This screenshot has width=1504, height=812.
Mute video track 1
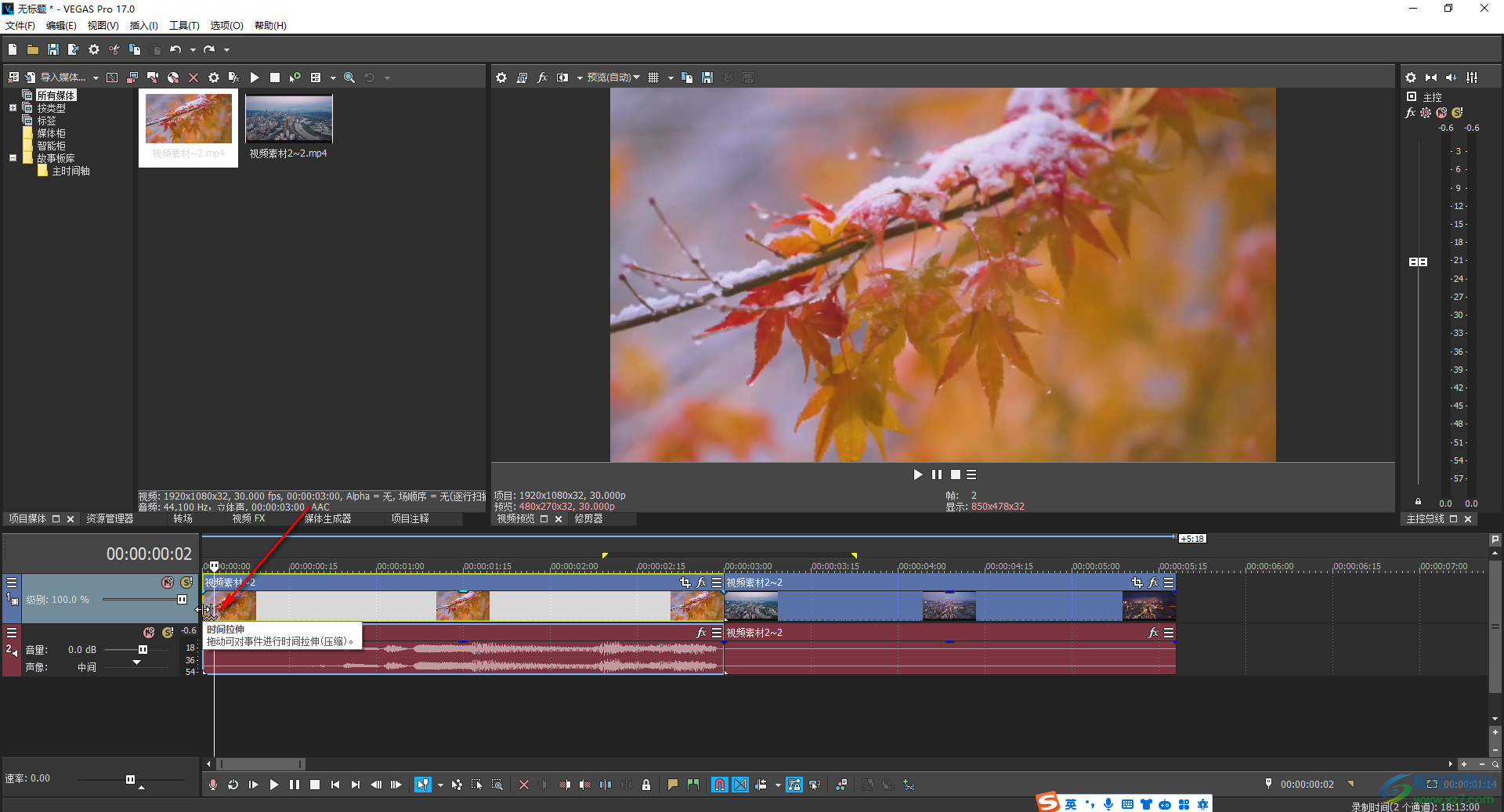click(x=168, y=583)
